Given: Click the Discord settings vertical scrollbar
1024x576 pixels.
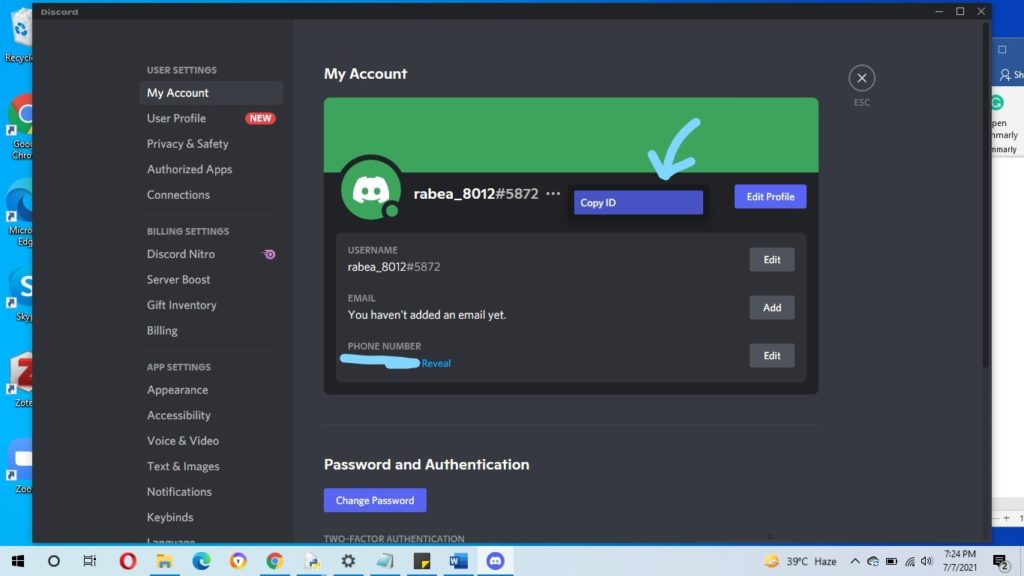Looking at the screenshot, I should tap(985, 196).
